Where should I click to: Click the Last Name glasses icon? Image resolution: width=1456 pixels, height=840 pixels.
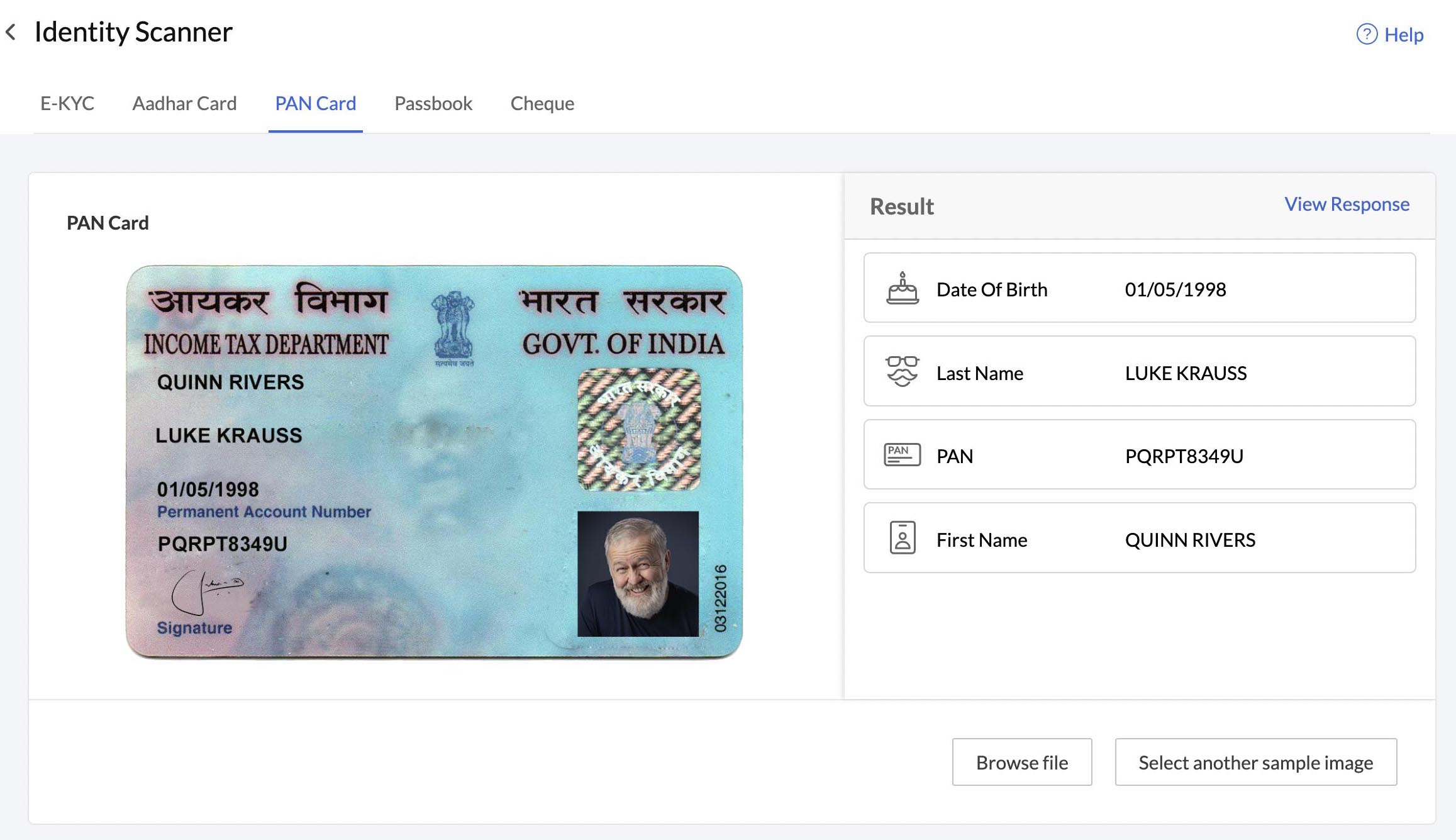pos(899,372)
